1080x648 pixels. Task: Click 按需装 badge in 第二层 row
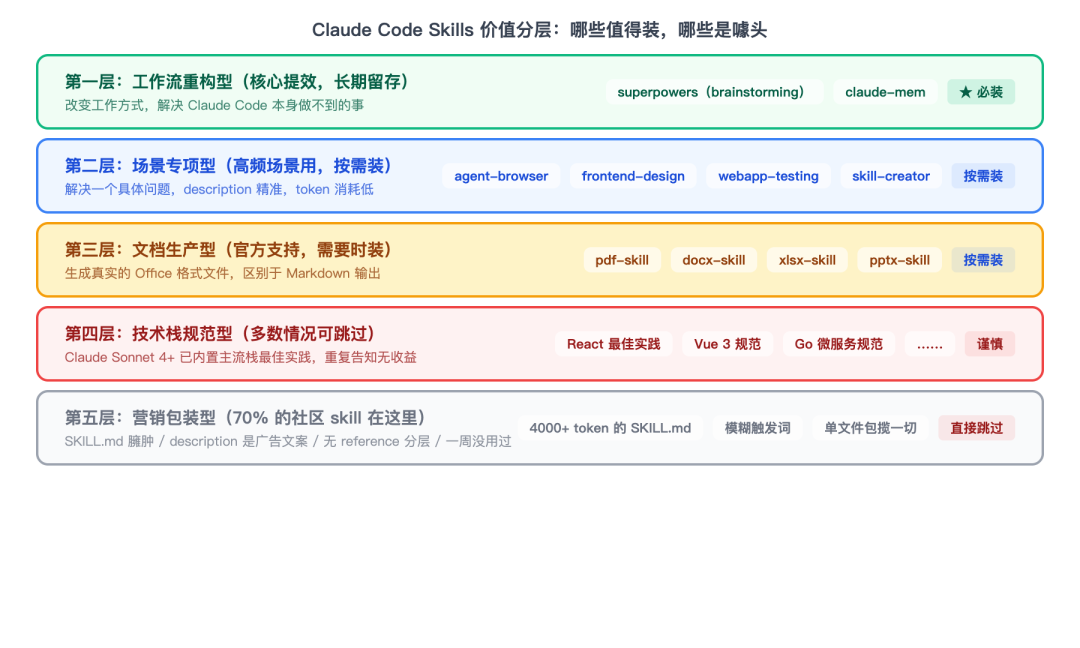coord(983,176)
